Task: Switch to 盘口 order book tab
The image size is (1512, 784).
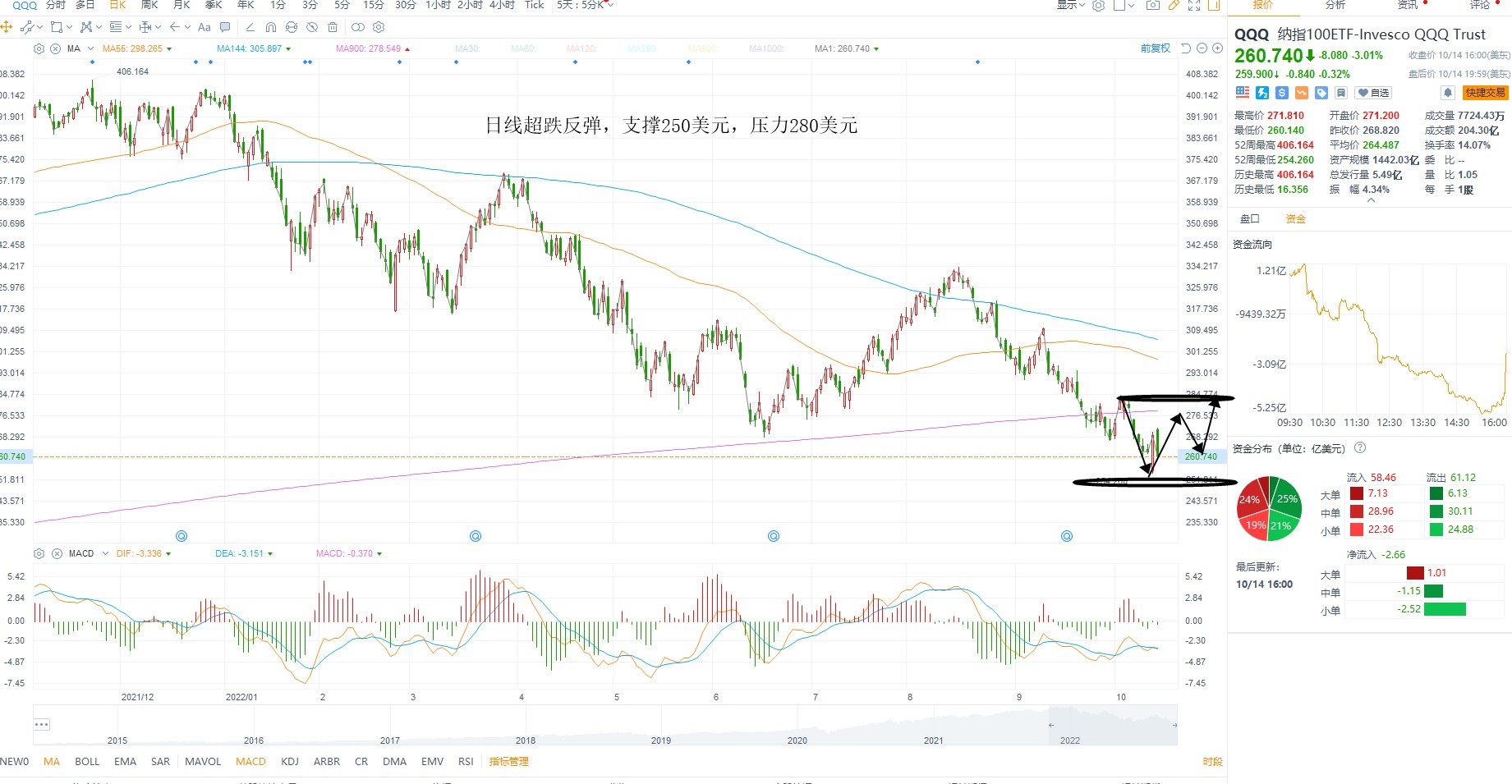Action: click(x=1249, y=219)
